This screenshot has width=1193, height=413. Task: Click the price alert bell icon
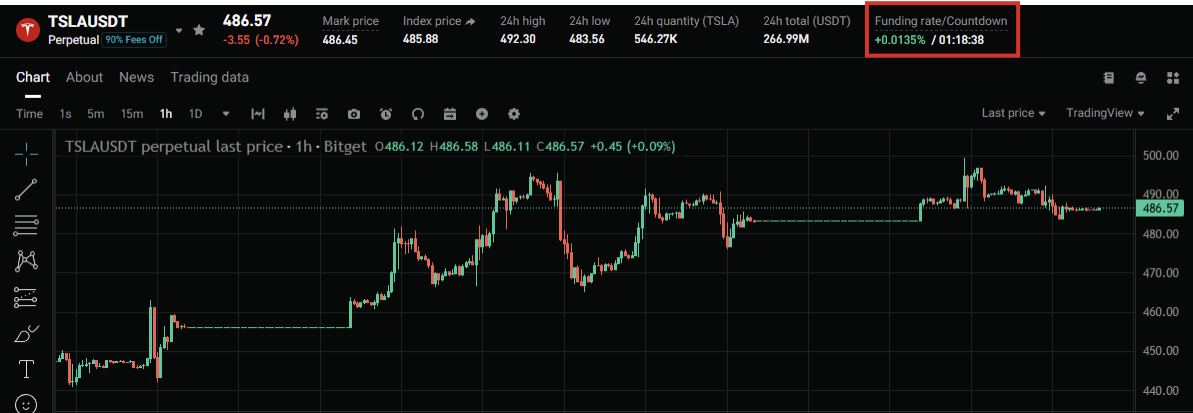coord(1141,78)
